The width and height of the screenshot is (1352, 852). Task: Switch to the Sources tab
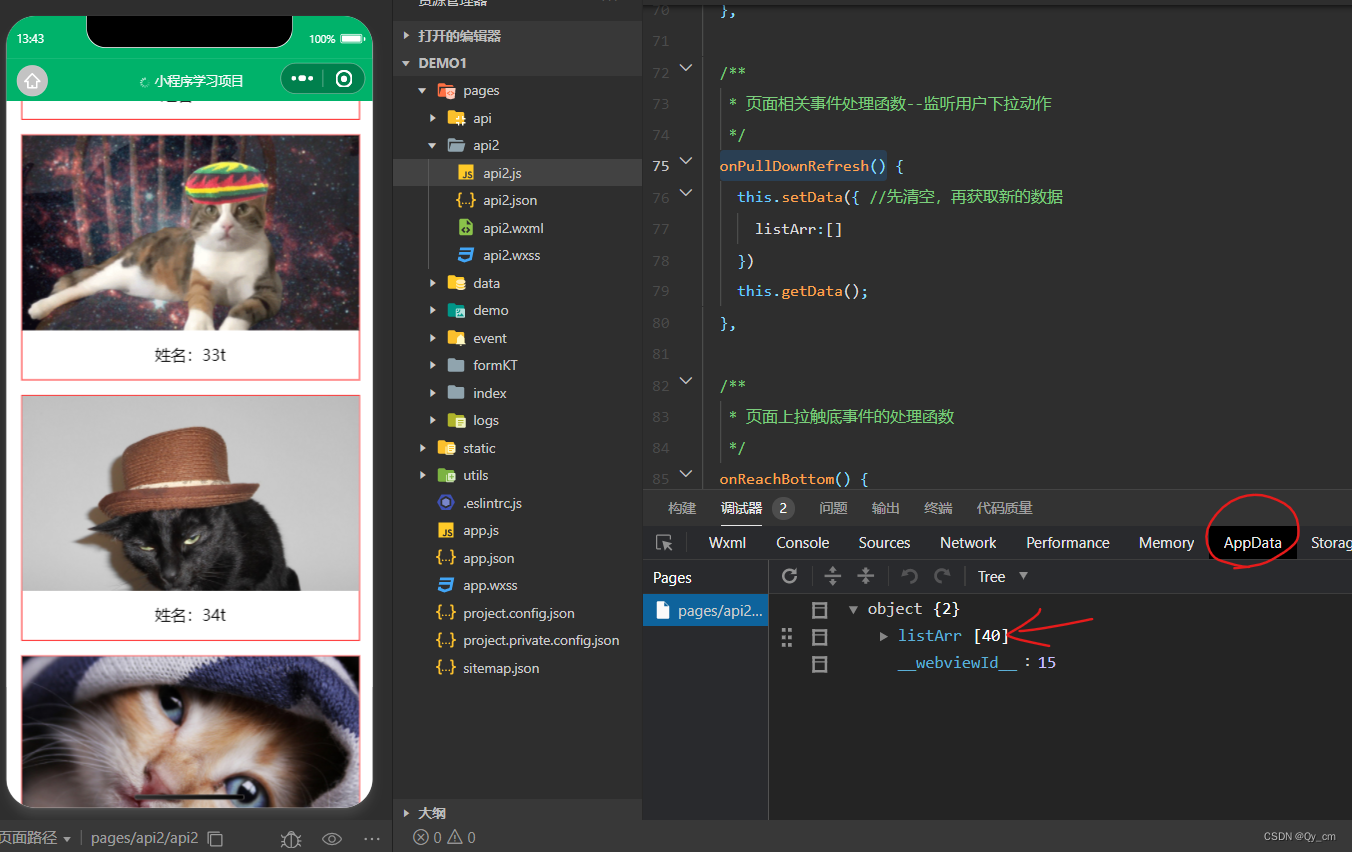click(x=884, y=543)
